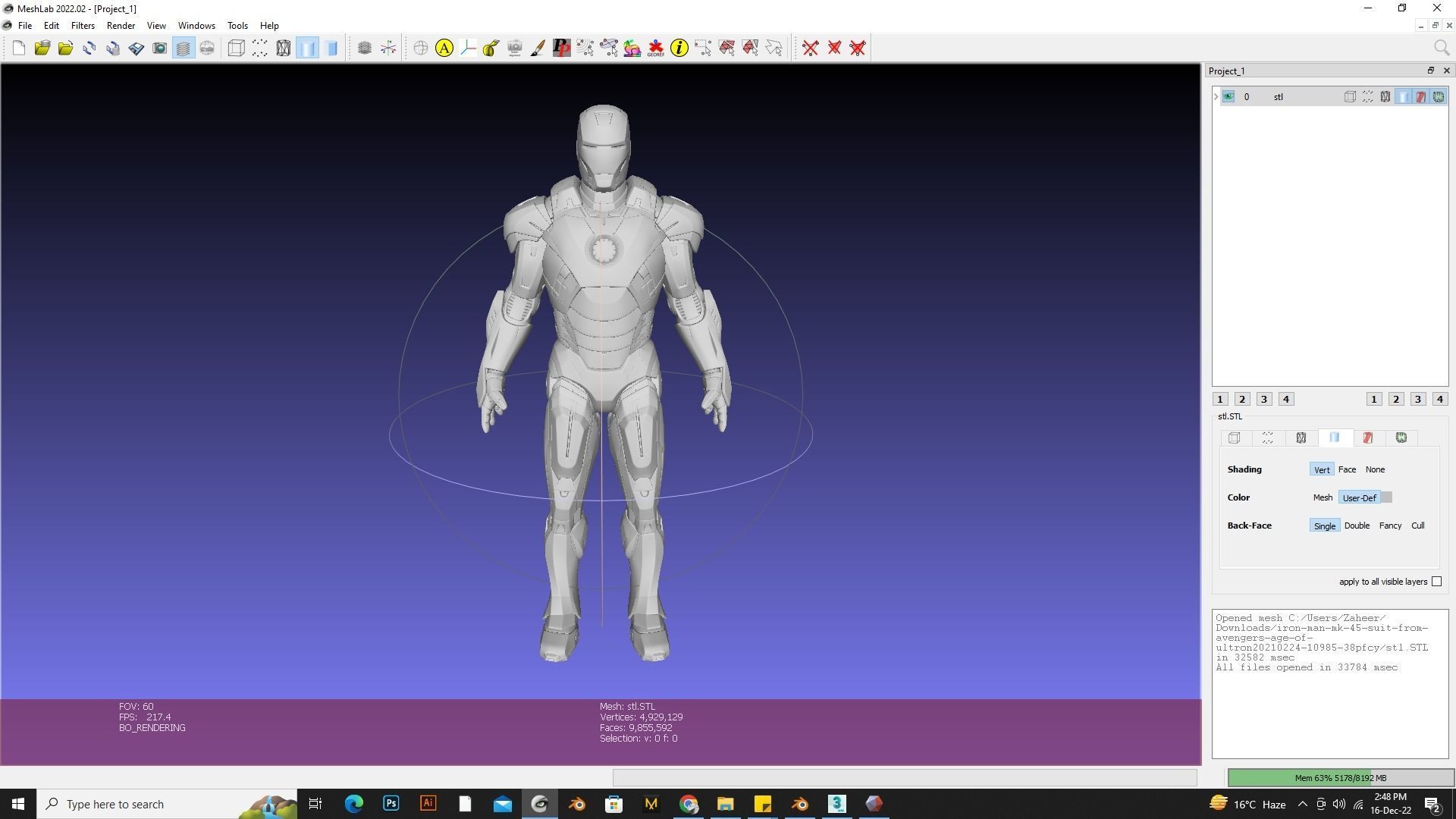Open project via the first yellow folder icon

click(x=42, y=49)
